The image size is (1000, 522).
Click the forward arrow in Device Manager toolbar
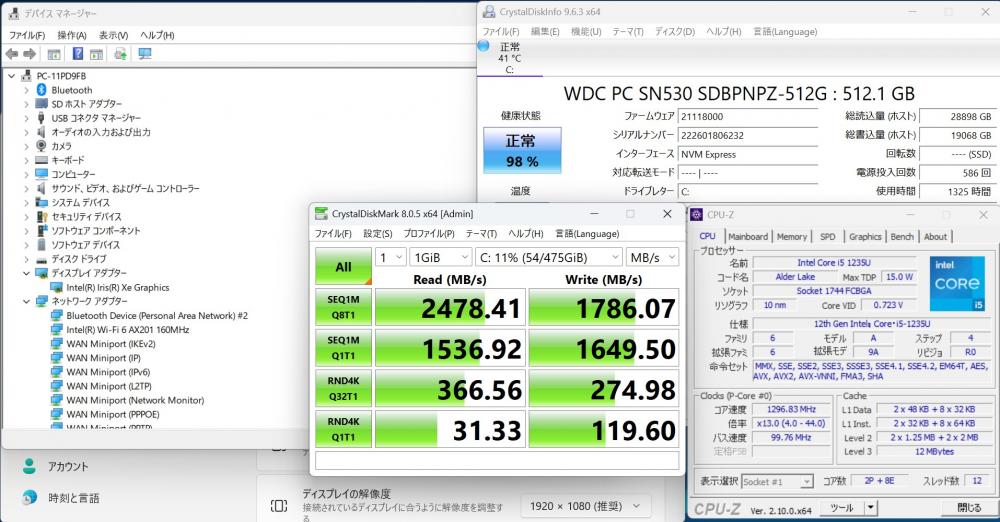pyautogui.click(x=29, y=54)
